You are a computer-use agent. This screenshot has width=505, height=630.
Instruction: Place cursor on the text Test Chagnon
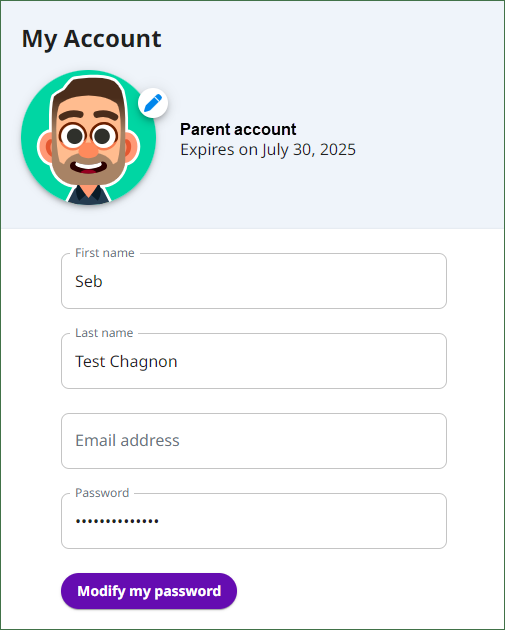point(126,362)
